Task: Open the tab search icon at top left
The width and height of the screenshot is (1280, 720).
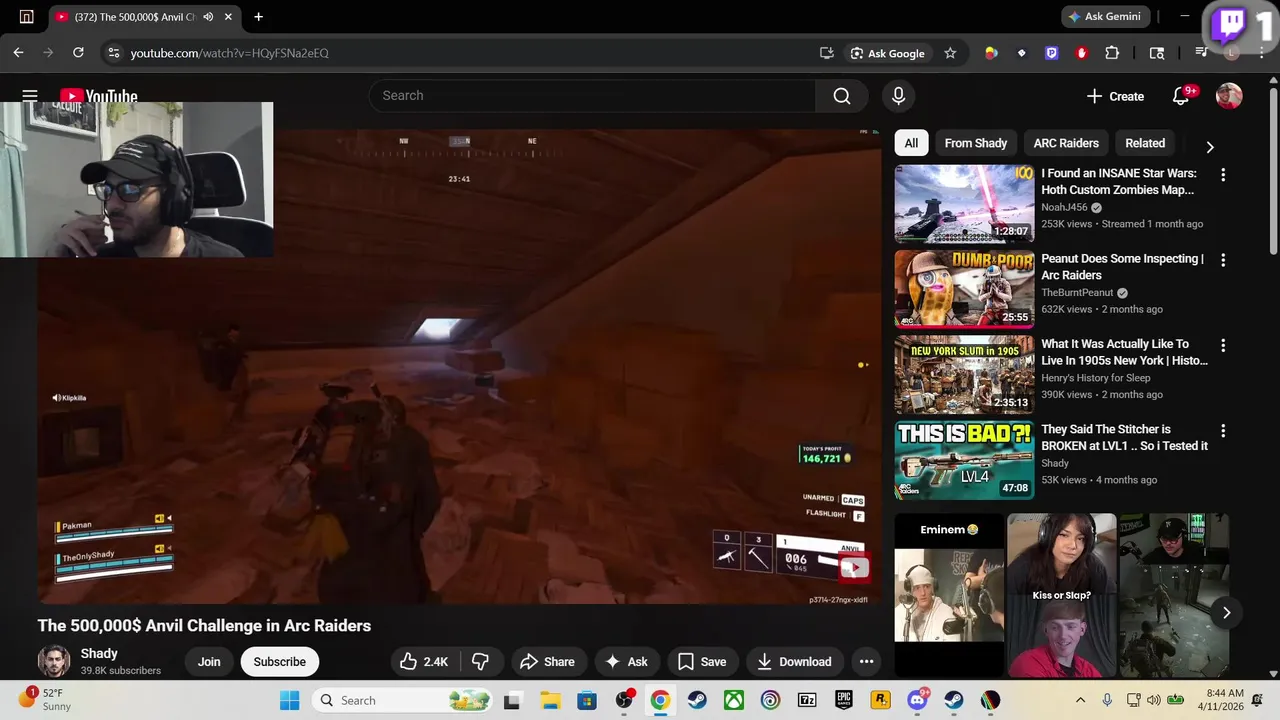Action: point(27,17)
